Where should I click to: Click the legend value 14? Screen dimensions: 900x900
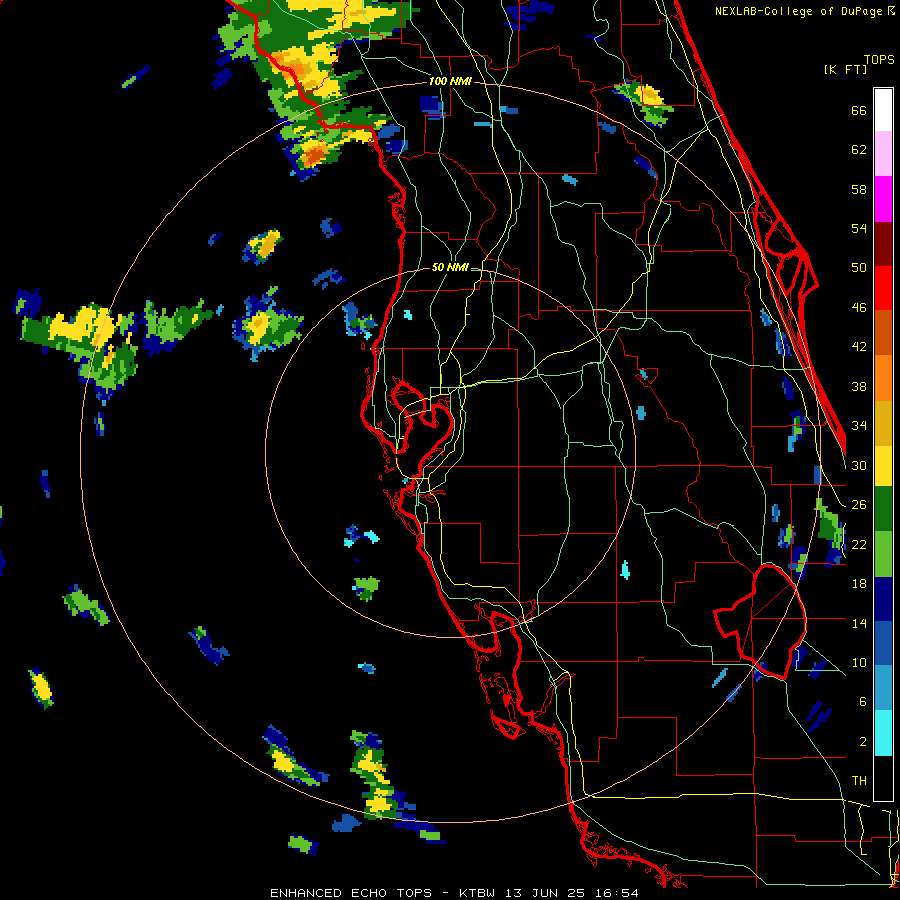tap(859, 623)
